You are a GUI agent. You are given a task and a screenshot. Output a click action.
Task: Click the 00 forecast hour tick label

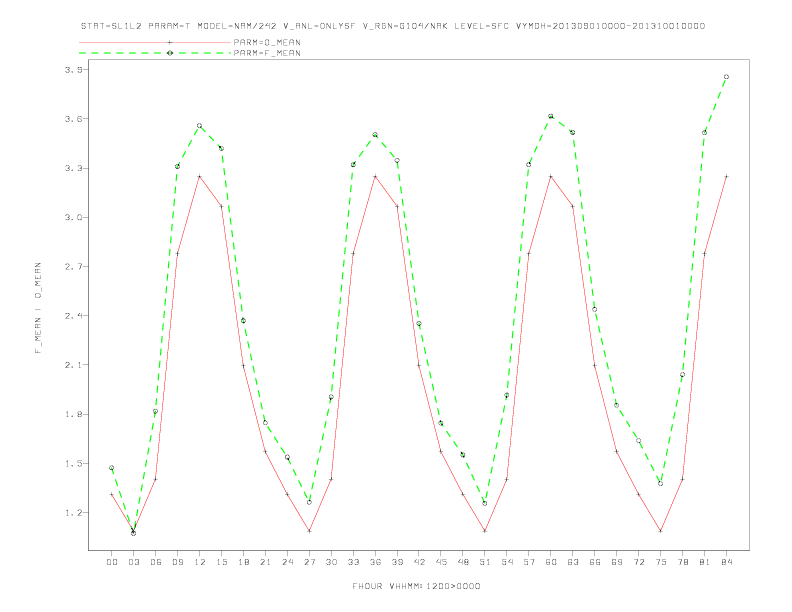tap(112, 562)
